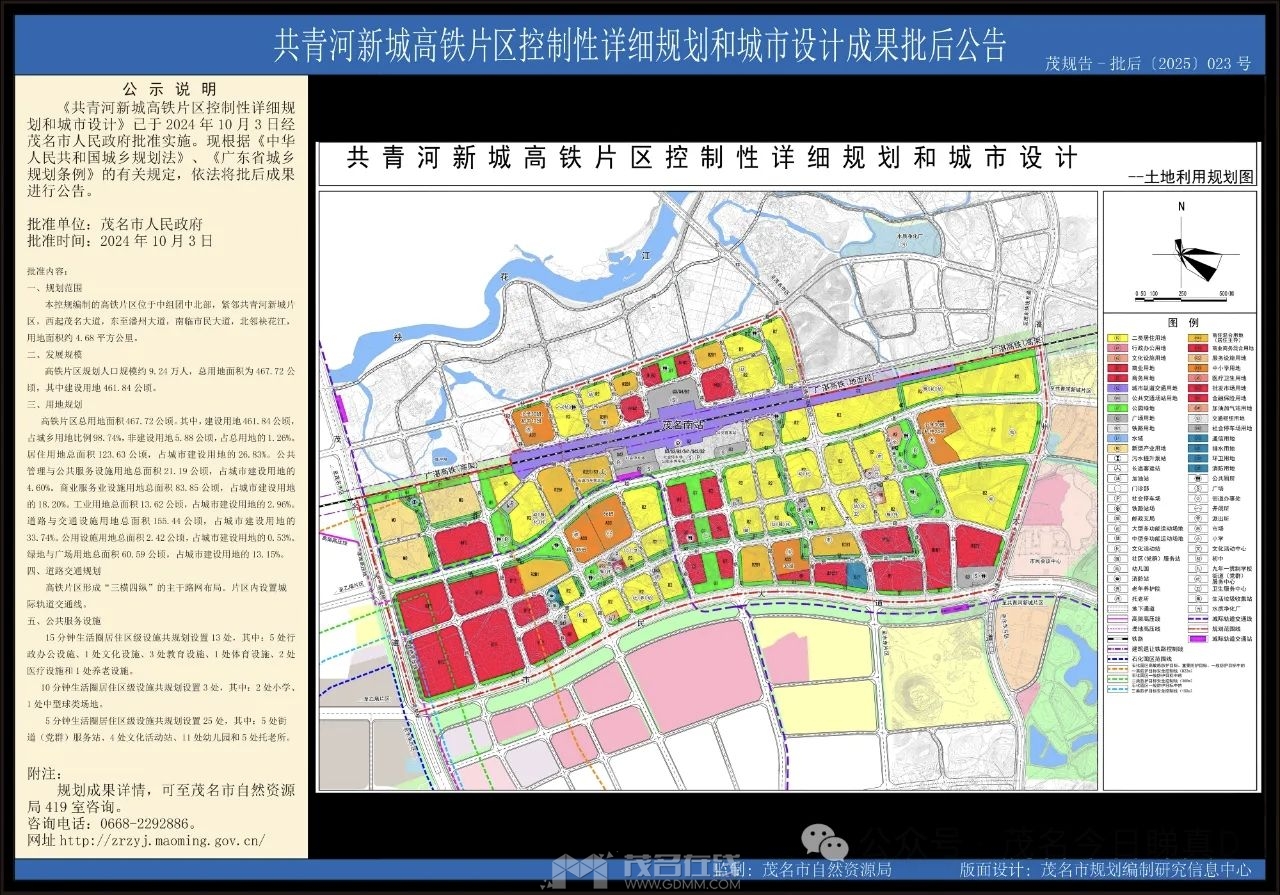1280x895 pixels.
Task: Click the 加油站 legend symbol
Action: pyautogui.click(x=1116, y=478)
